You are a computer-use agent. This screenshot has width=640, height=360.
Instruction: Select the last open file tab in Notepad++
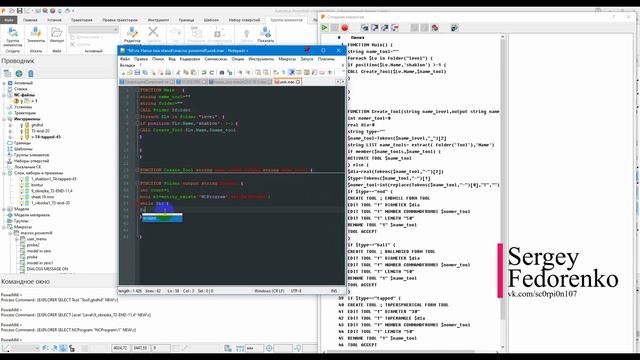(287, 82)
